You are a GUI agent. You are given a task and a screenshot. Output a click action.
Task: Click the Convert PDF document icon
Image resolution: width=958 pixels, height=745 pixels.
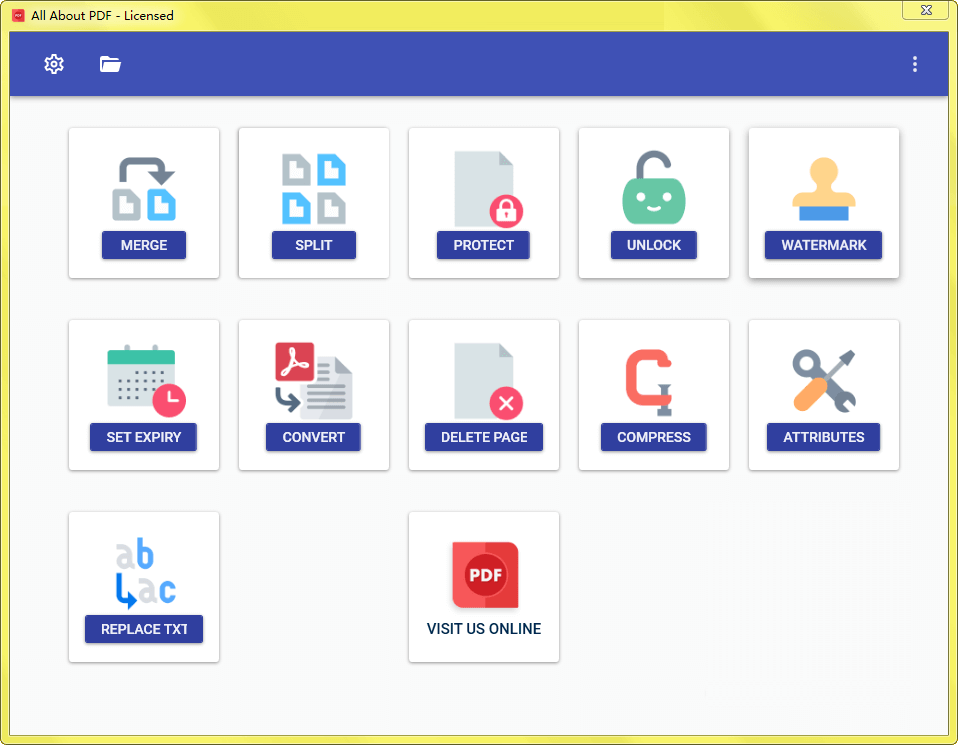pyautogui.click(x=314, y=380)
